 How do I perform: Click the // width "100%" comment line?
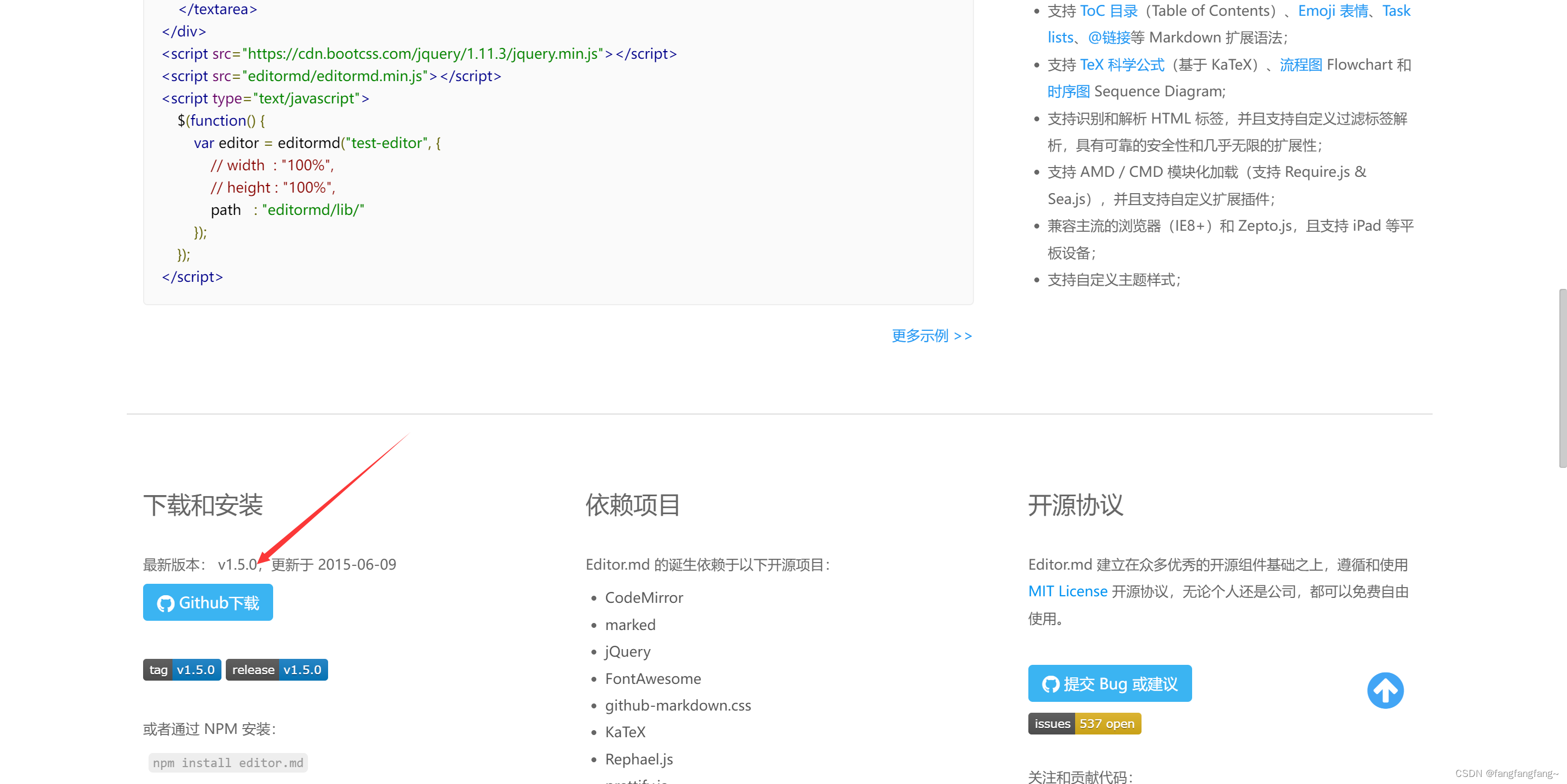[x=273, y=165]
